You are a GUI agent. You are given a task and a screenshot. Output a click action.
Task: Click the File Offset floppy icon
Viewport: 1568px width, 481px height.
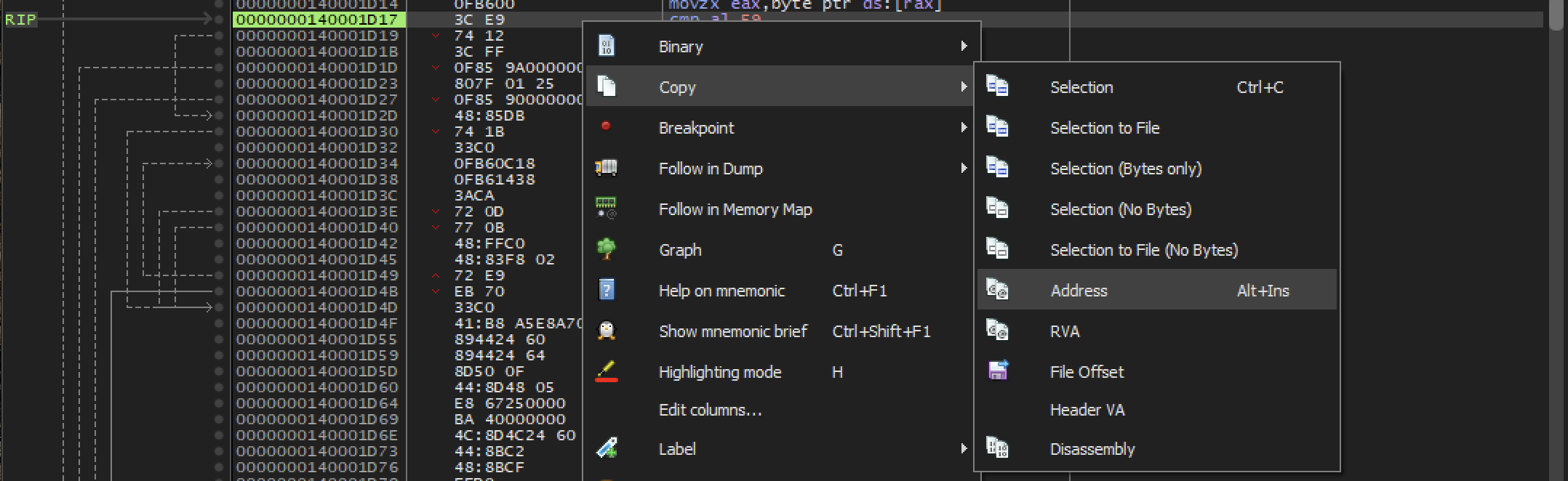[998, 371]
